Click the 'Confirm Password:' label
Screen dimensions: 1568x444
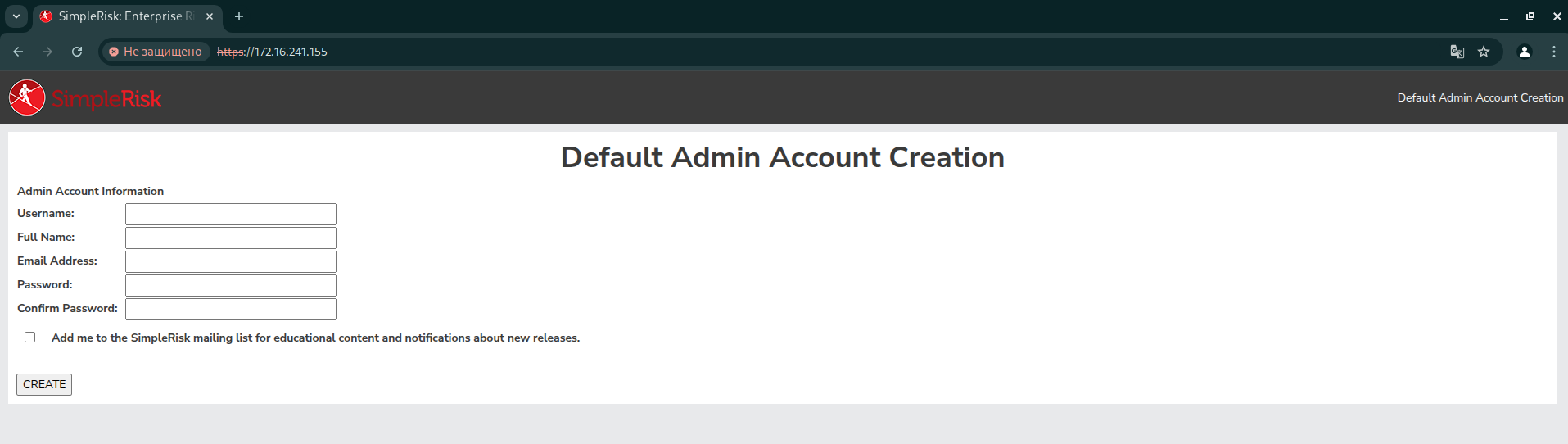click(x=67, y=308)
